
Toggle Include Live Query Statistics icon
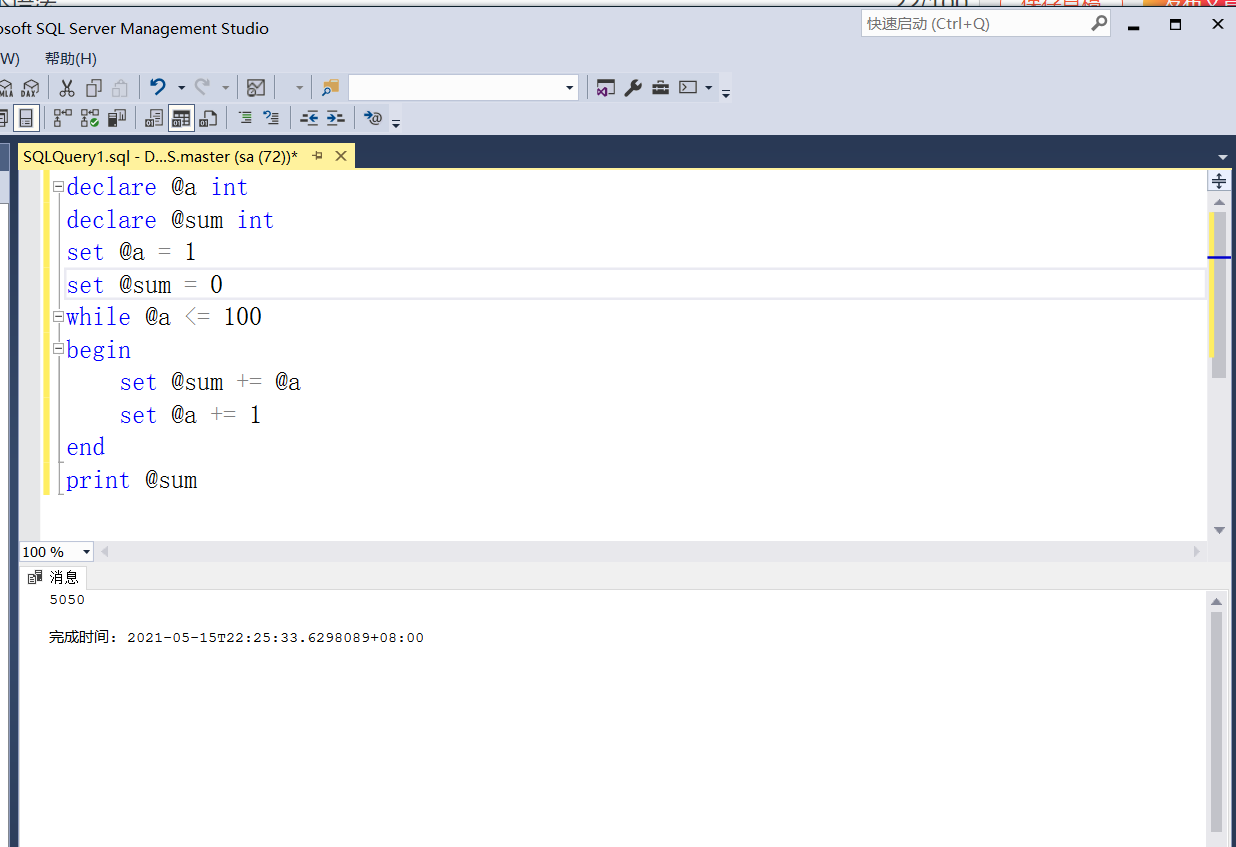click(x=118, y=118)
